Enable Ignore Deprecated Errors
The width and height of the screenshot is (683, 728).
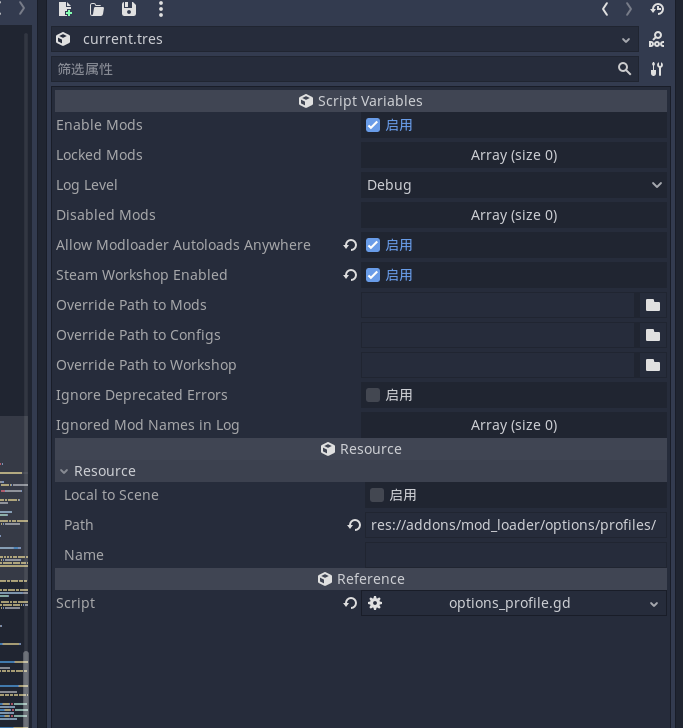tap(373, 395)
